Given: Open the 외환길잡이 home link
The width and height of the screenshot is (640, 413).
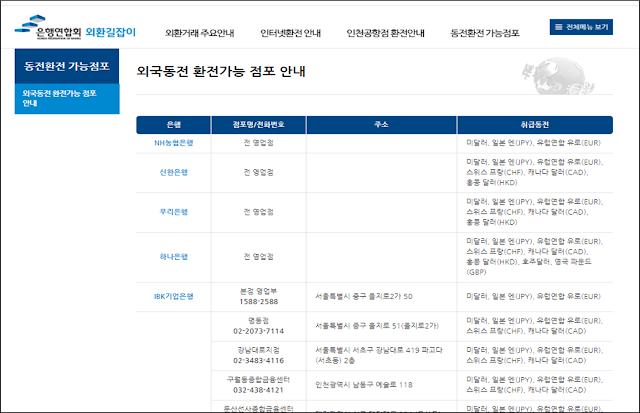Looking at the screenshot, I should [x=111, y=32].
